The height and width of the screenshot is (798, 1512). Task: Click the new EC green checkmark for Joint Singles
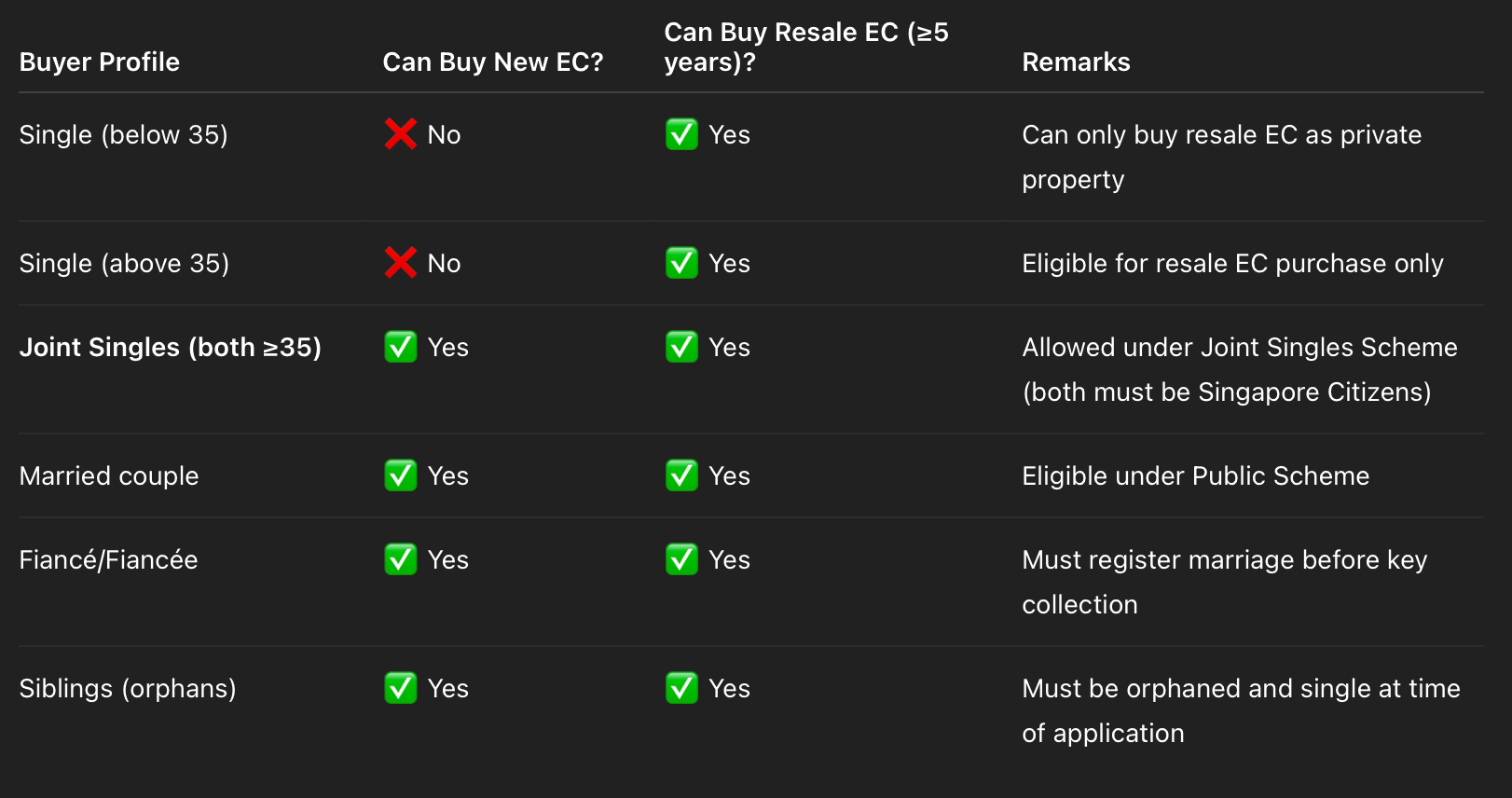[401, 347]
